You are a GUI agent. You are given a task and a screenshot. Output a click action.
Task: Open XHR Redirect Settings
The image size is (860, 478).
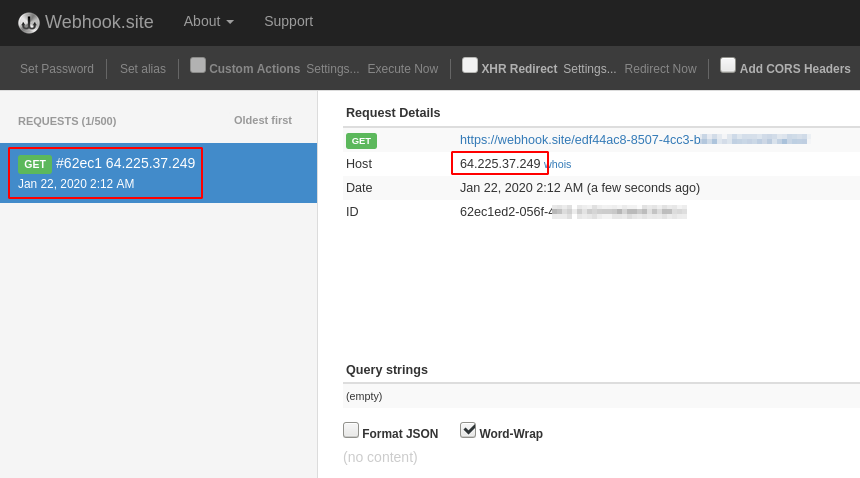[590, 69]
